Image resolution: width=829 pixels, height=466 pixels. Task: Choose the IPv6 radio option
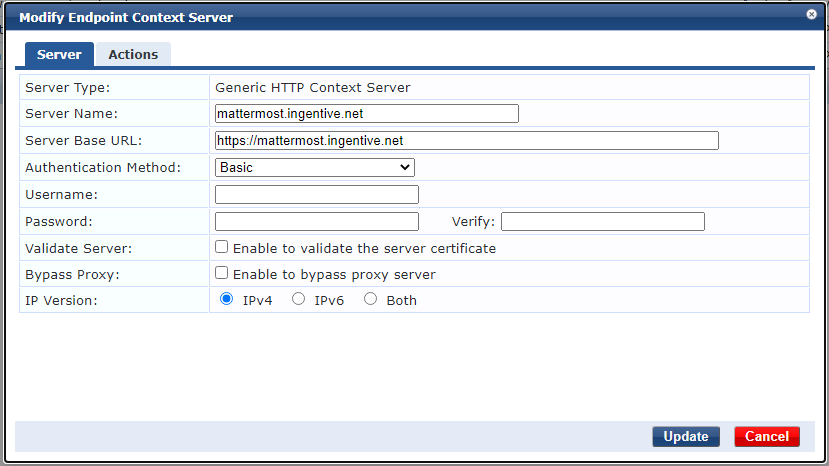(298, 299)
